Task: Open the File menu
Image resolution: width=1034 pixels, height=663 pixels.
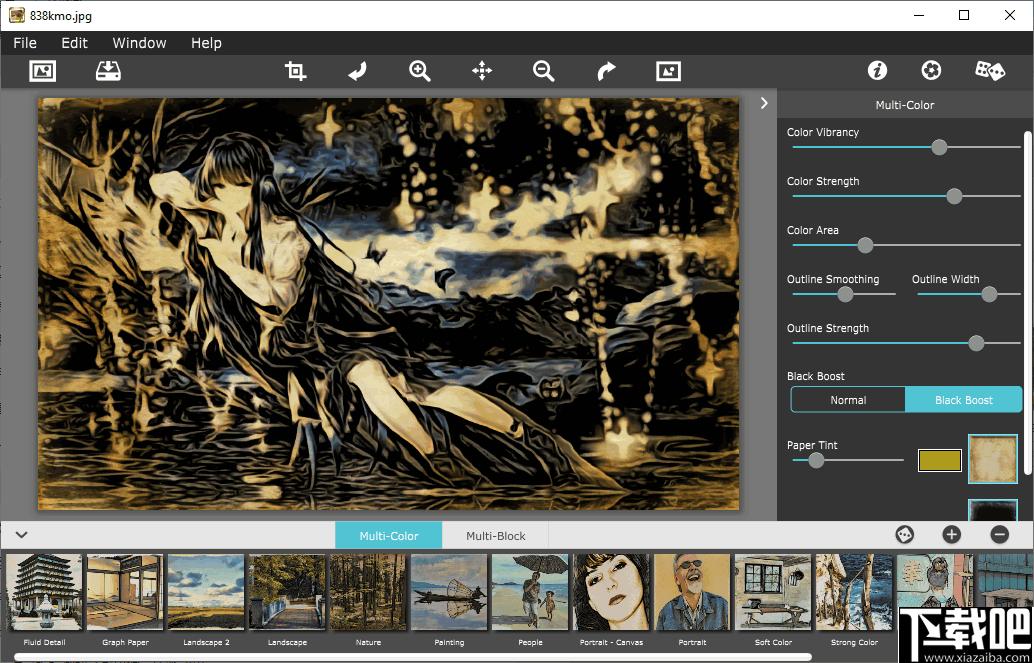Action: point(25,43)
